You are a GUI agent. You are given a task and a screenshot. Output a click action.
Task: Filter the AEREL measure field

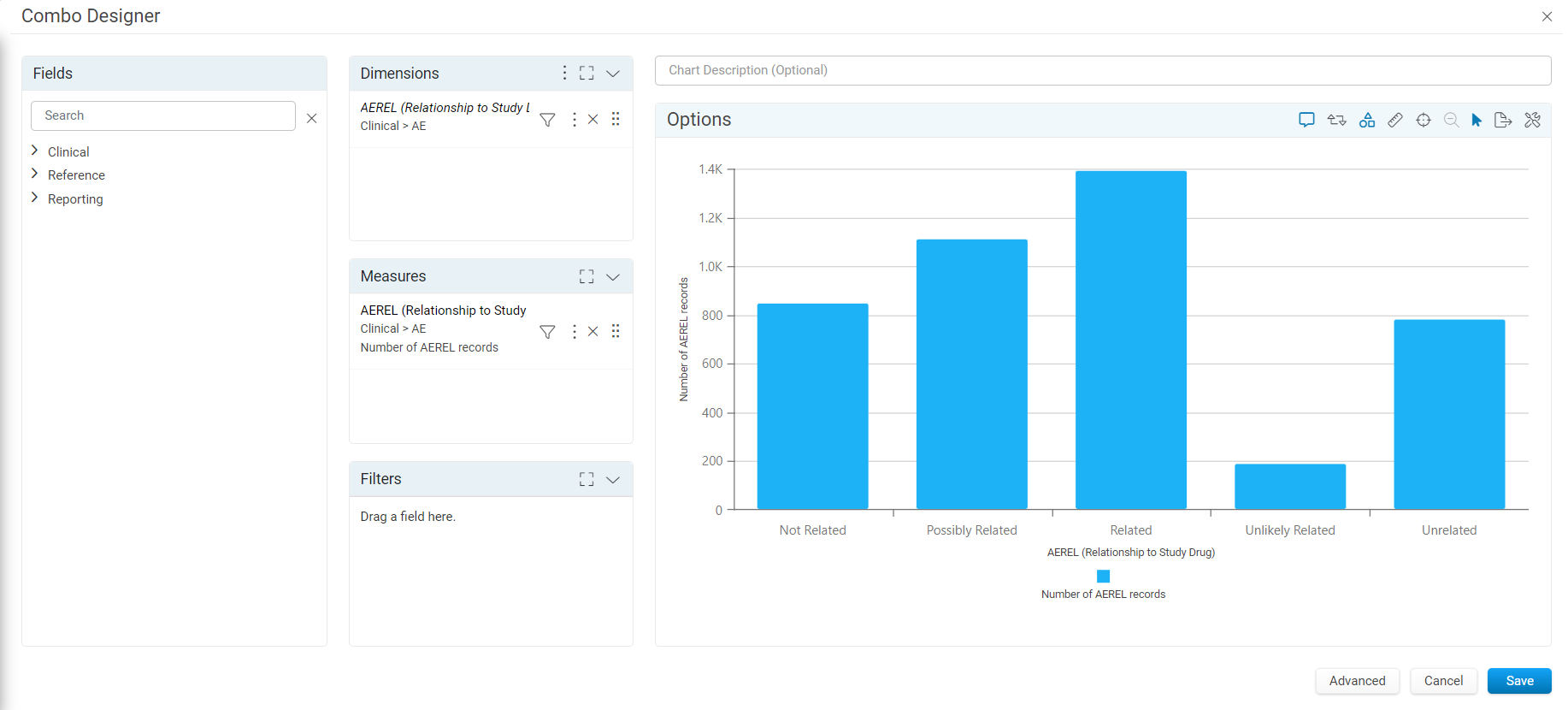[x=548, y=332]
